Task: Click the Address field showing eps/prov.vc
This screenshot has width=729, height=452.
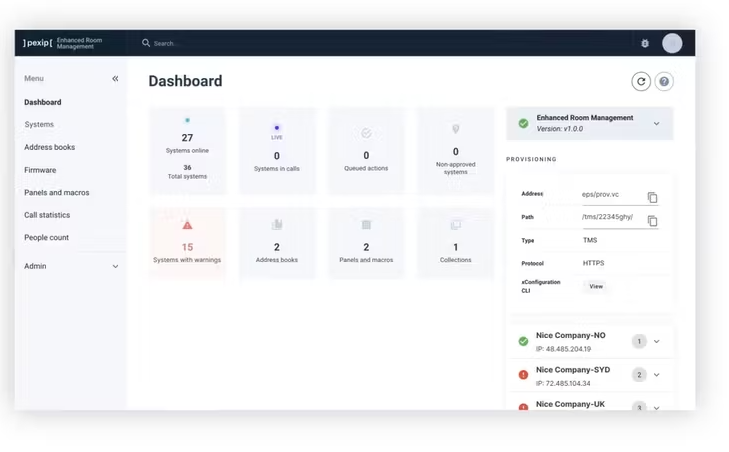Action: (613, 196)
